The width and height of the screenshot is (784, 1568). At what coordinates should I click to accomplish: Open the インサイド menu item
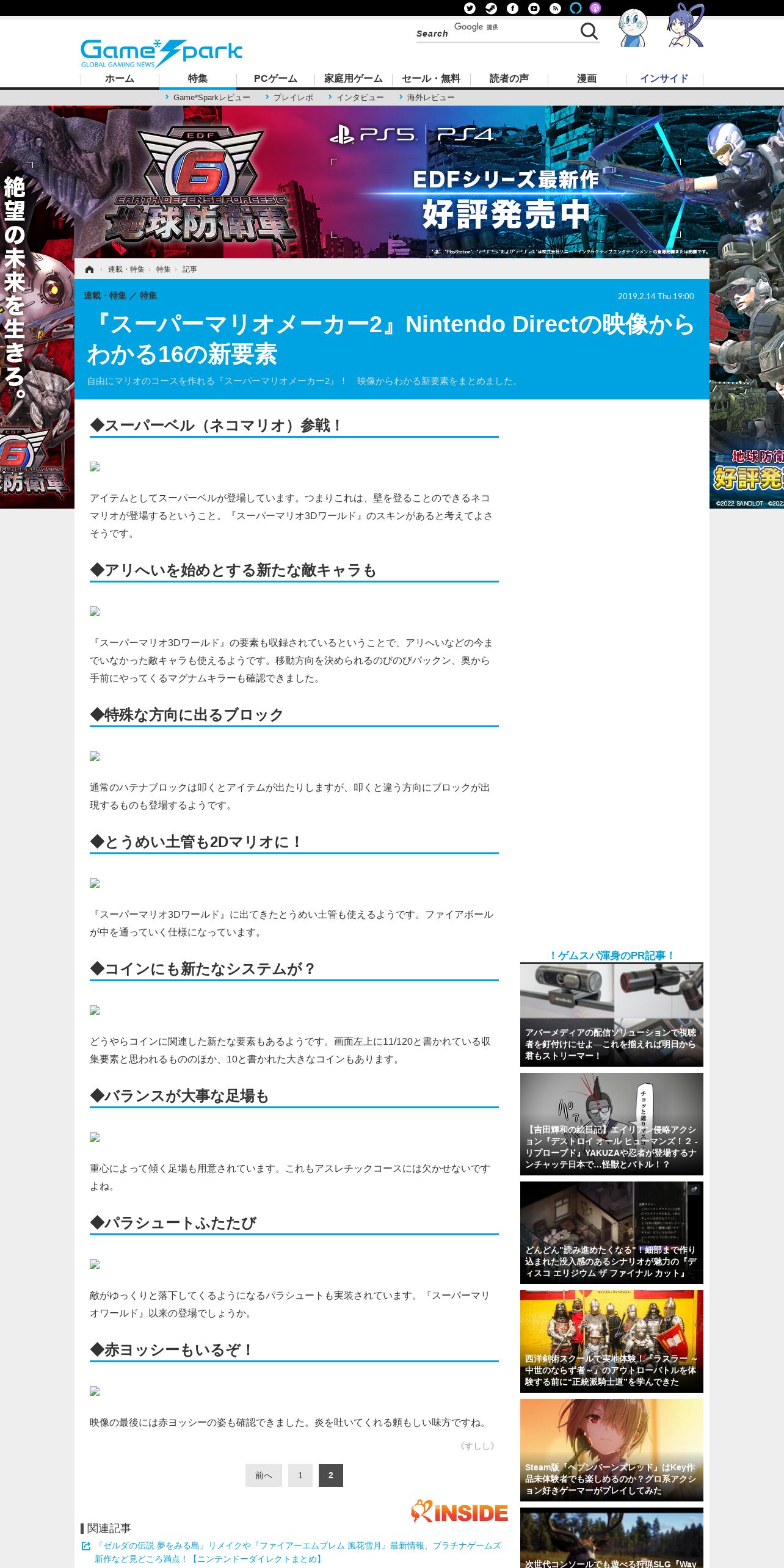pyautogui.click(x=664, y=79)
